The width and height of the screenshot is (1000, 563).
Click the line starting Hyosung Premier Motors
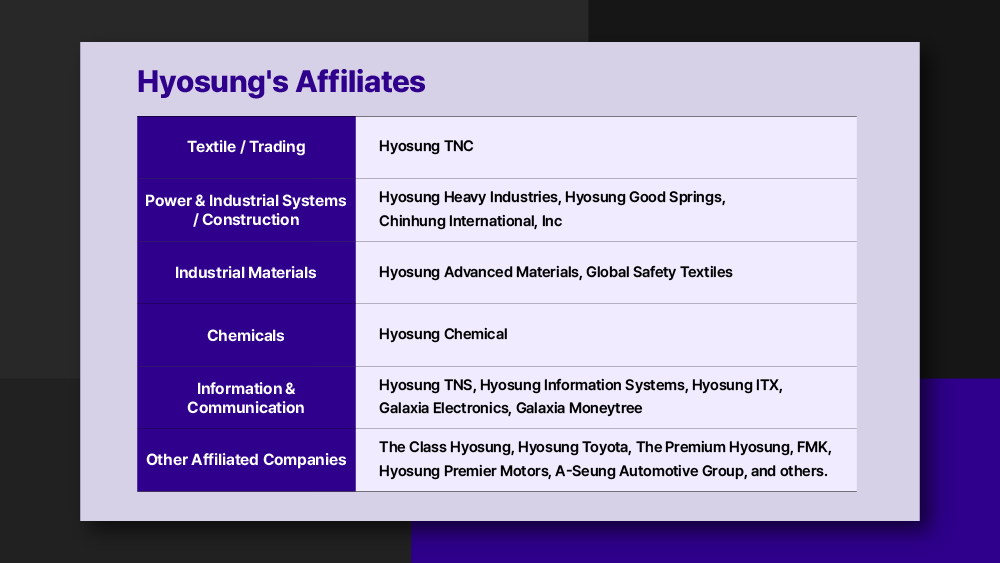tap(603, 471)
